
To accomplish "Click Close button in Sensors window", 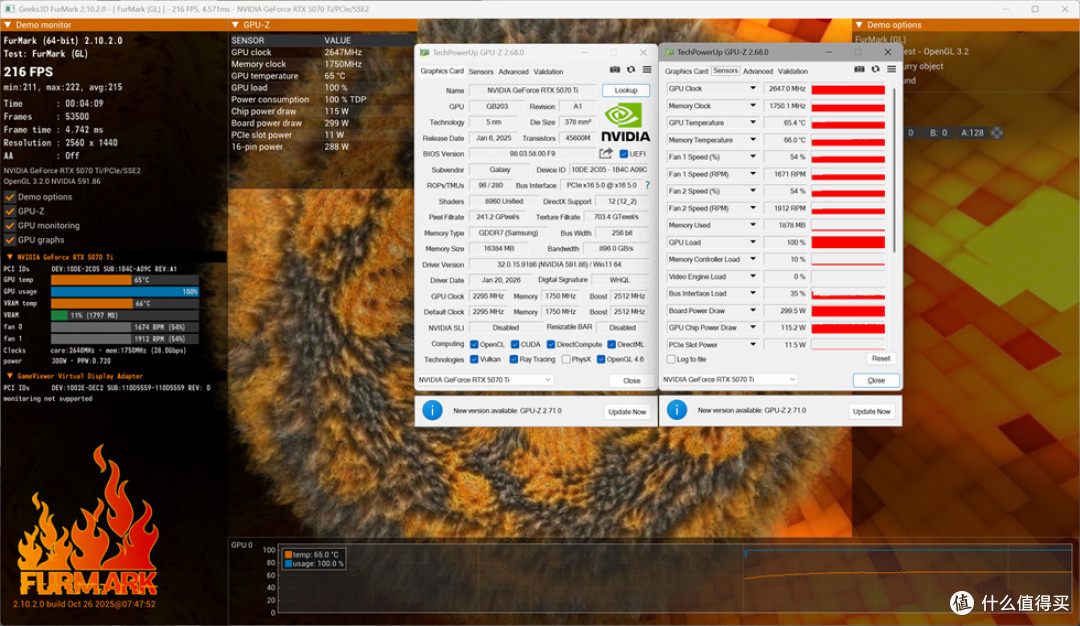I will 876,380.
